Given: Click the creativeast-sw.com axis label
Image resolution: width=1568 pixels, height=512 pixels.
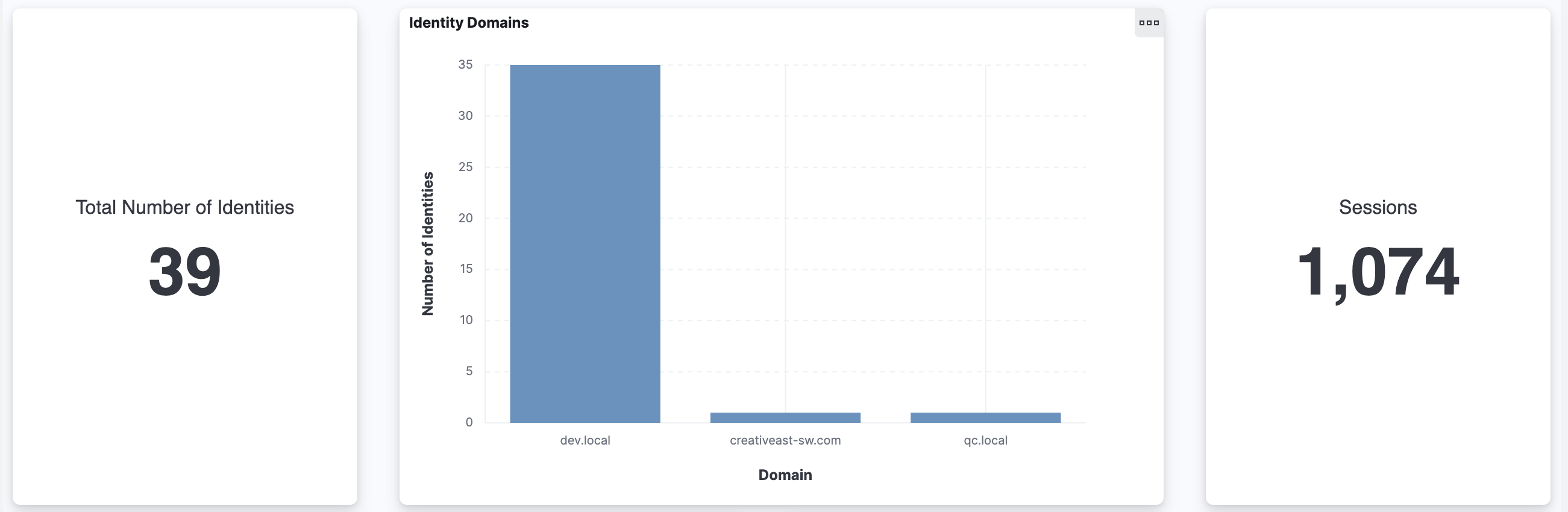Looking at the screenshot, I should click(785, 440).
